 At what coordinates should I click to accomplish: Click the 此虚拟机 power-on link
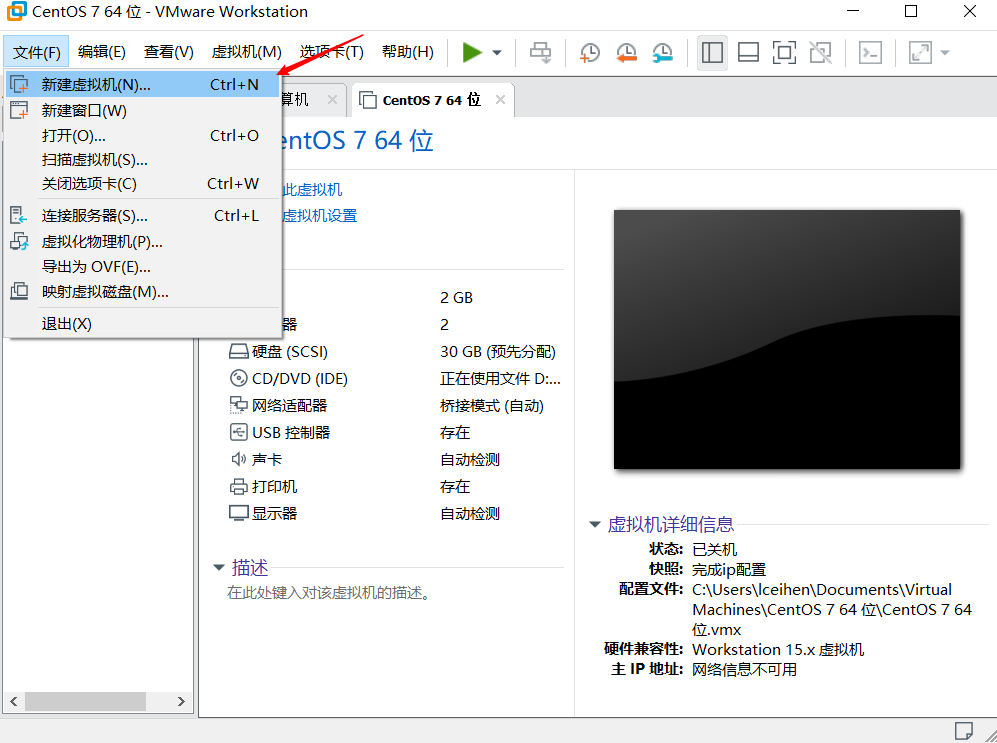click(313, 189)
